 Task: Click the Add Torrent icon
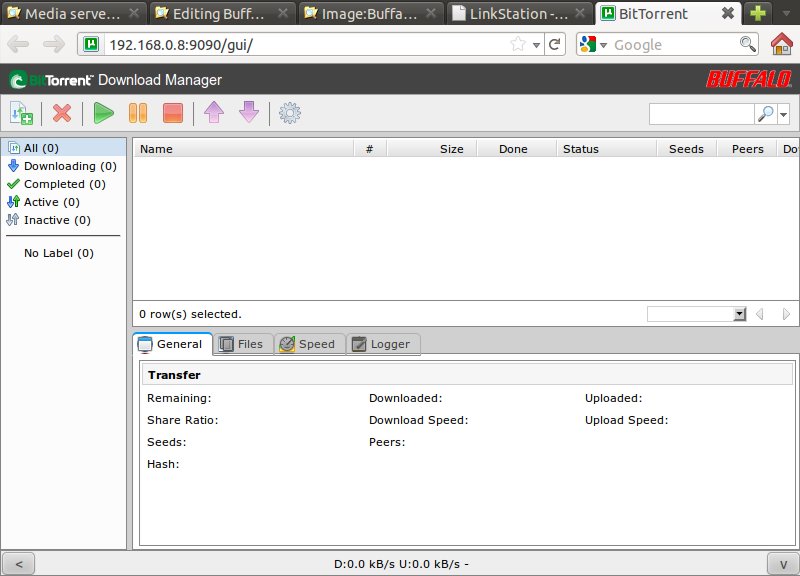[21, 114]
